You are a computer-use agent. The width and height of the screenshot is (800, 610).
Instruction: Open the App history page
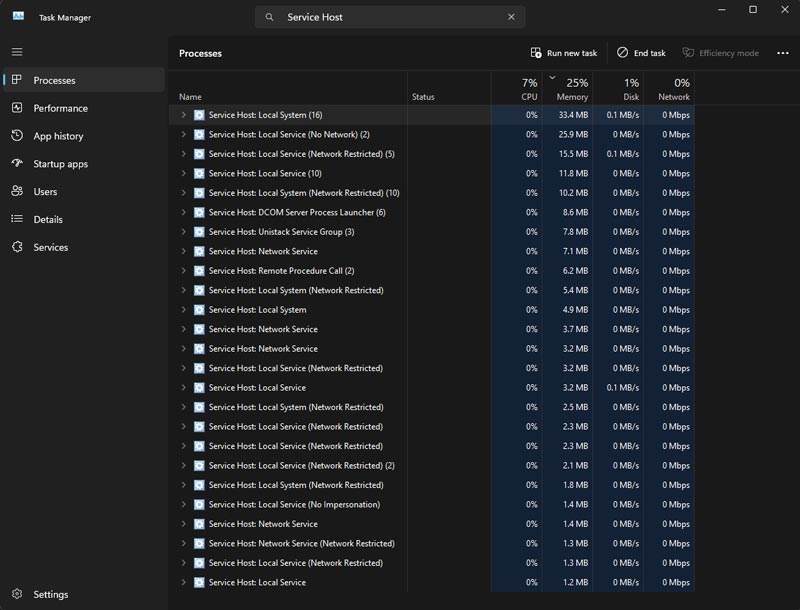(x=84, y=136)
